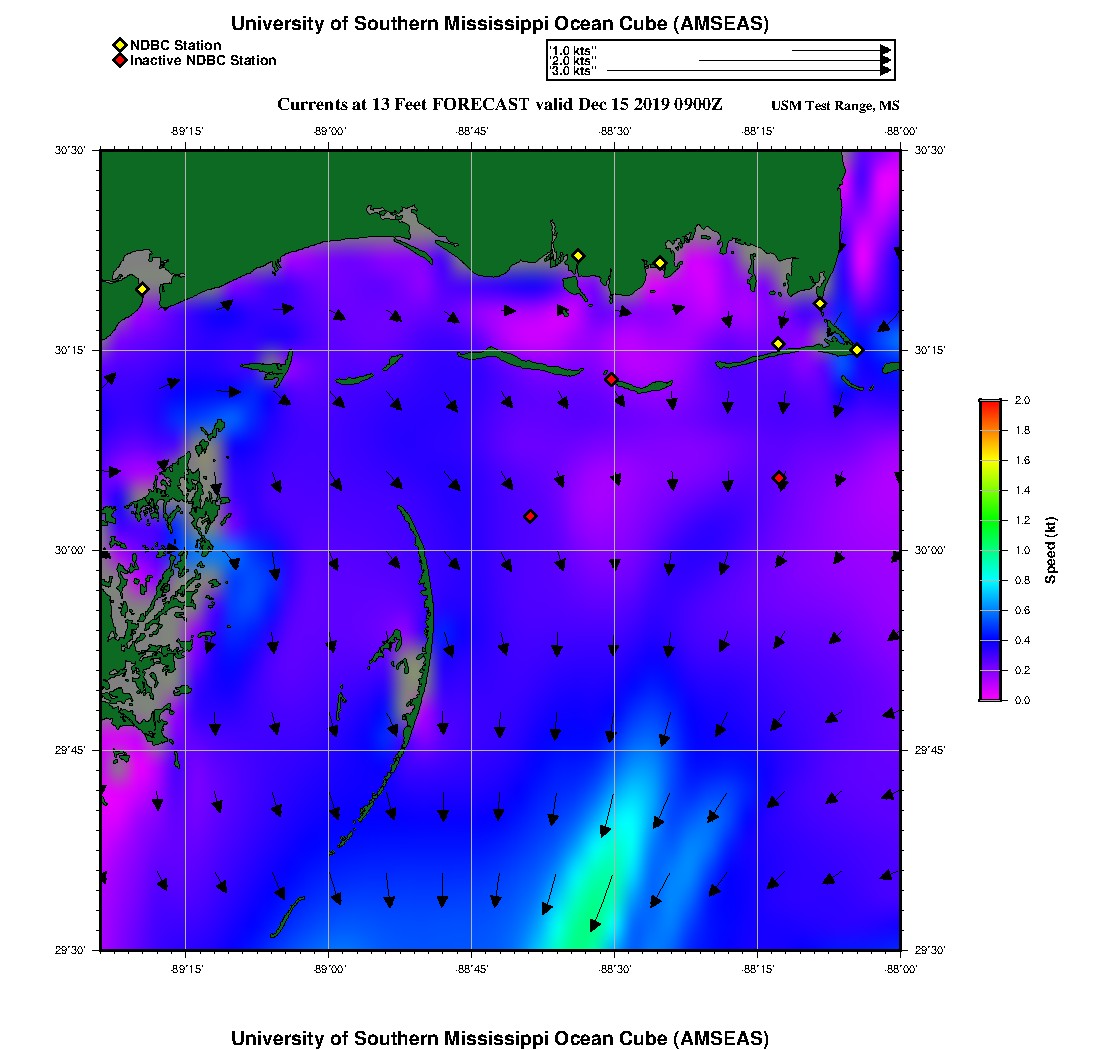Screen dimensions: 1100x1050
Task: Select the 1.0 kts arrow in the scale legend
Action: pyautogui.click(x=840, y=50)
